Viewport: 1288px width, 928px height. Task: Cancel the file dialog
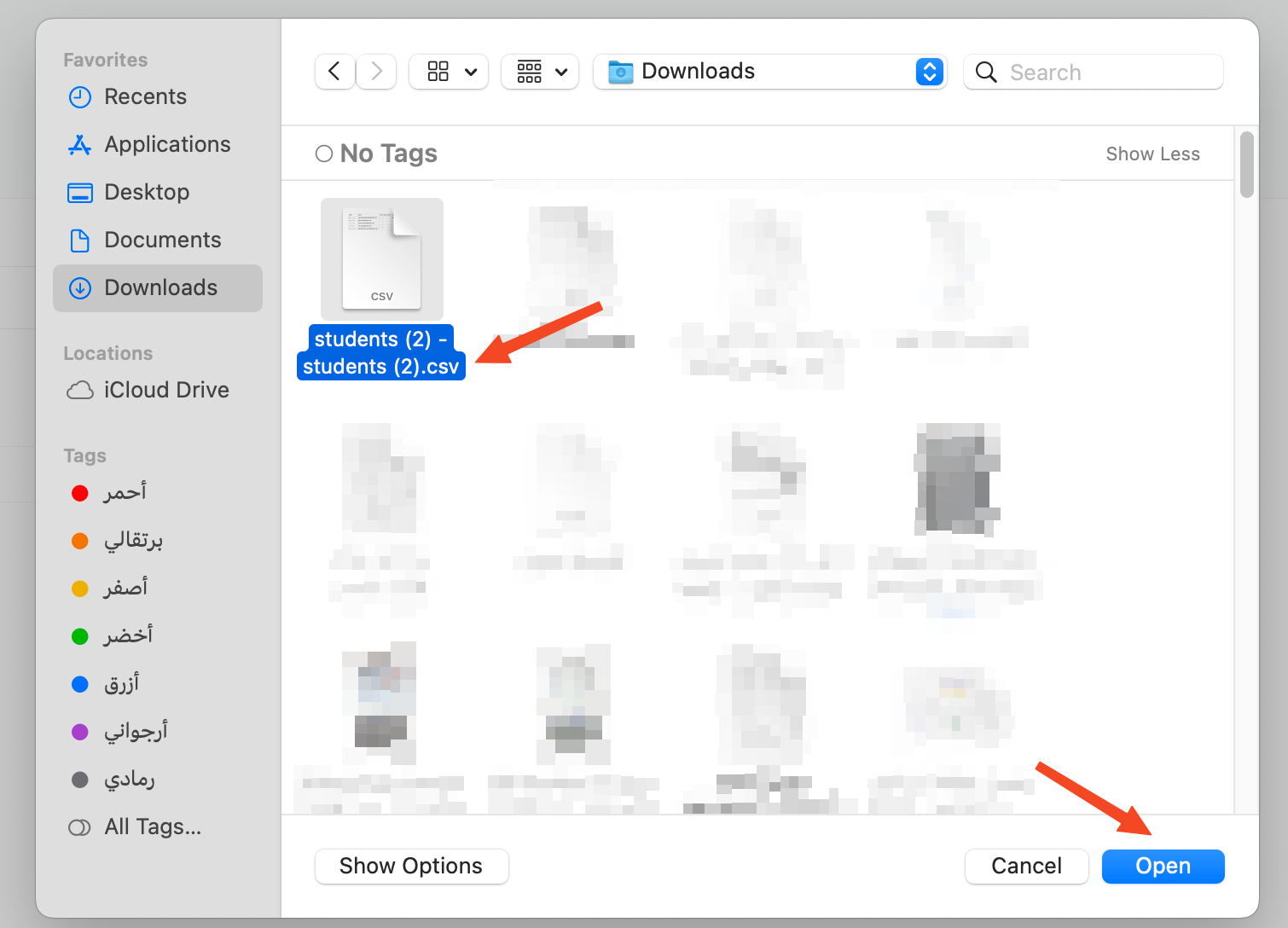pyautogui.click(x=1026, y=867)
